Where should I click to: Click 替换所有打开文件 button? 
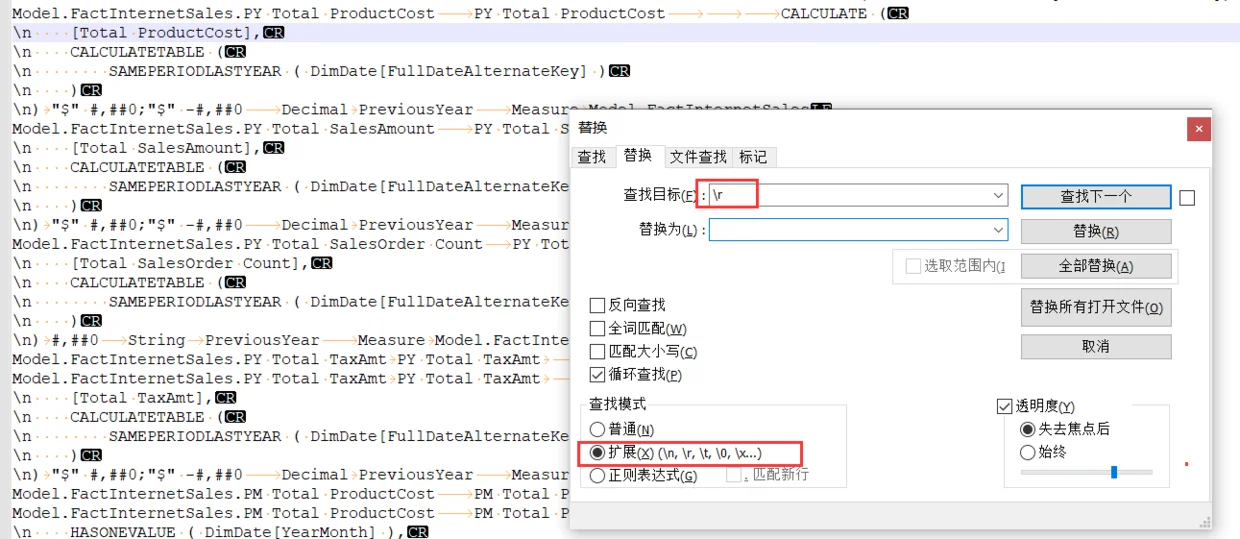coord(1096,307)
